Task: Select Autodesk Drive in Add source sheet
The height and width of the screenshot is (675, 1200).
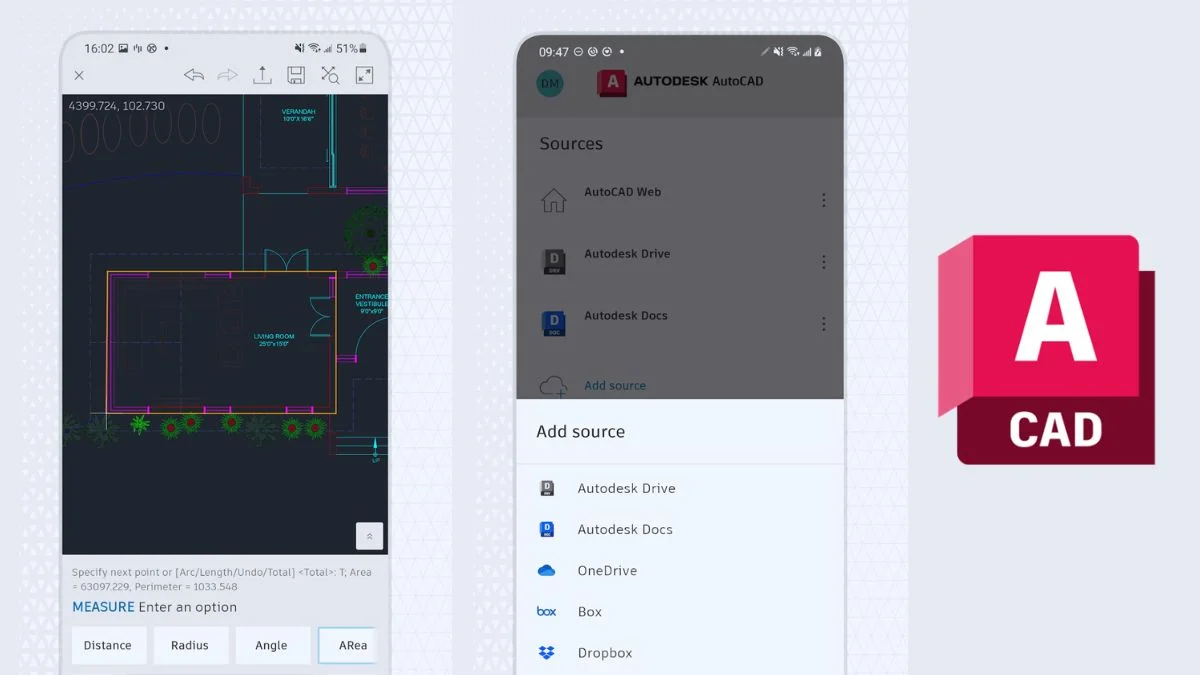Action: [x=680, y=488]
